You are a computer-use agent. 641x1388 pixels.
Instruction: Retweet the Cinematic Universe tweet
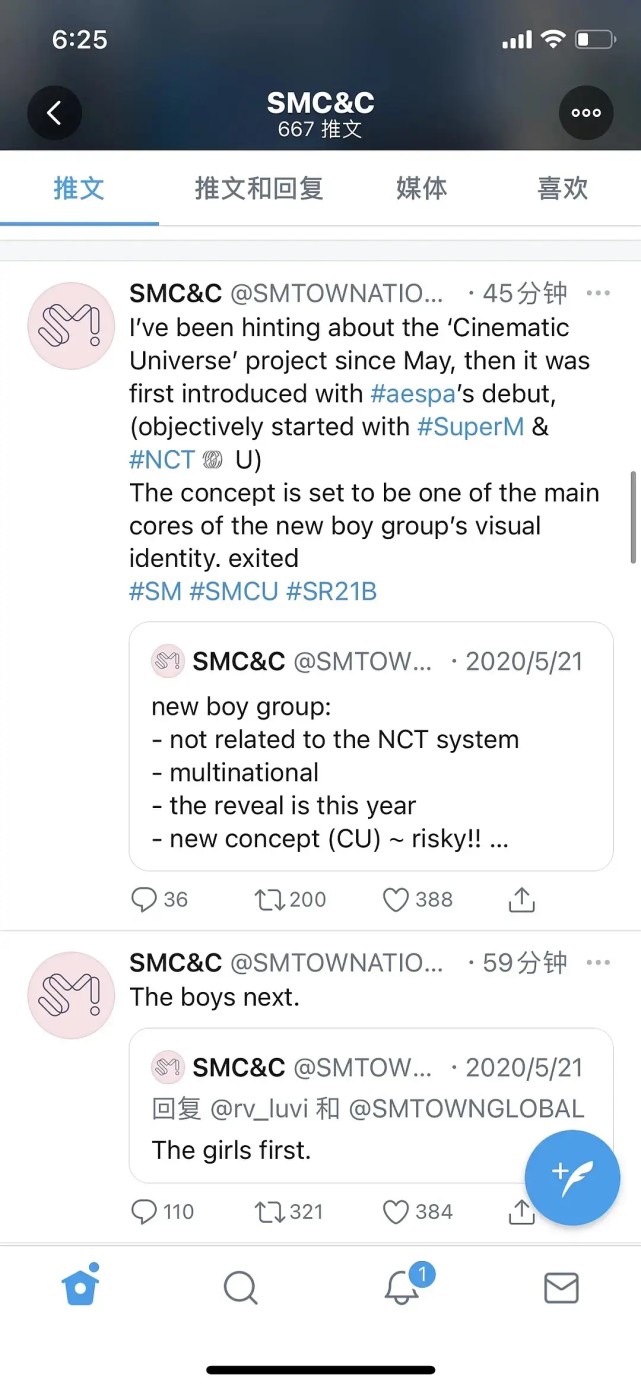tap(269, 900)
